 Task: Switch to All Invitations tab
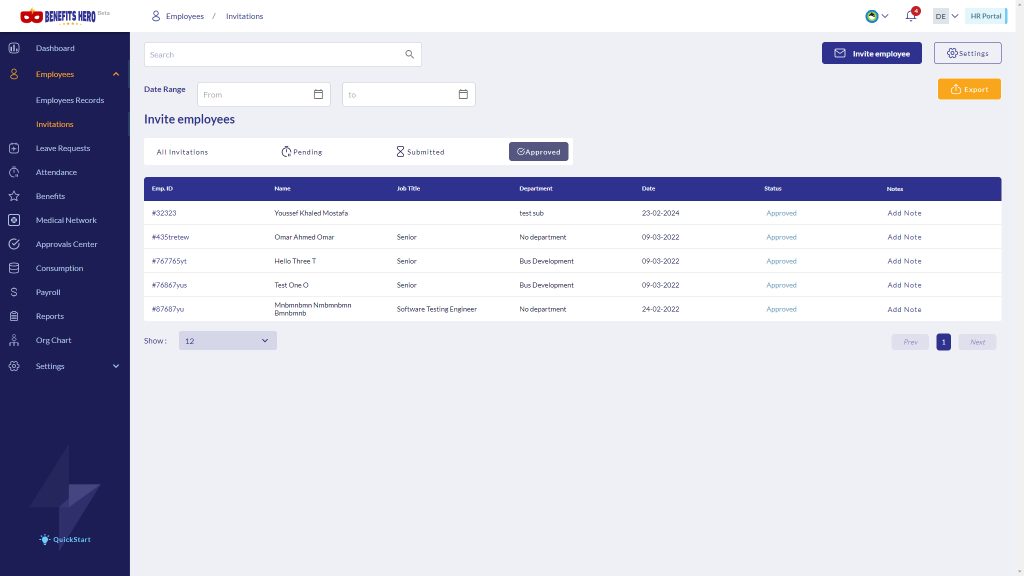click(182, 152)
